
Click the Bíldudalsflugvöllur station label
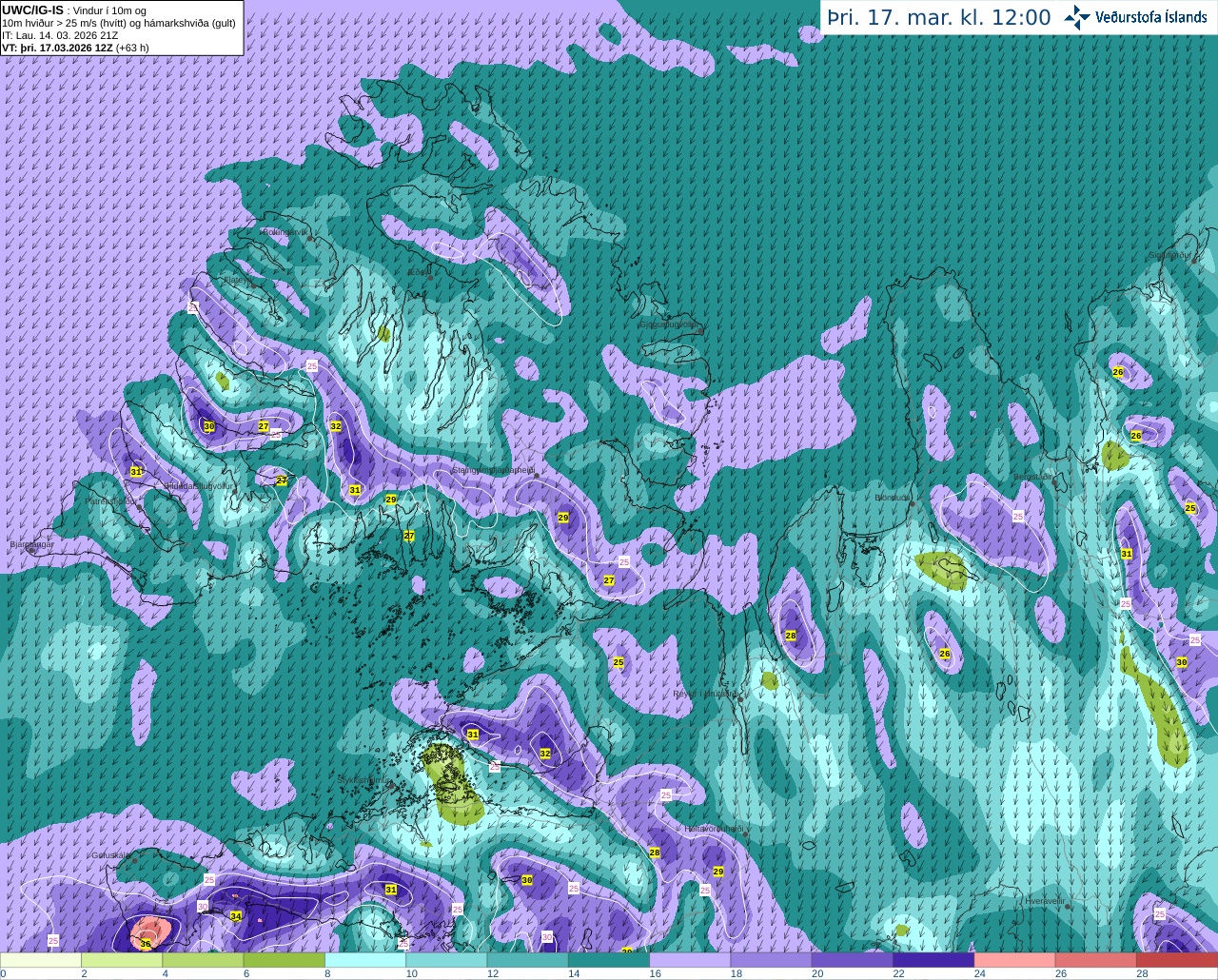[200, 485]
